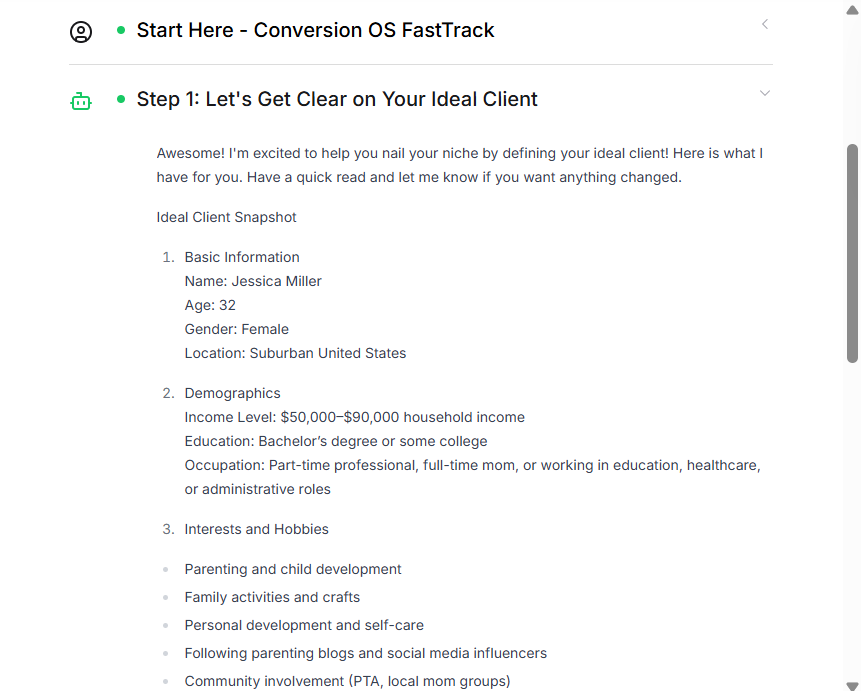
Task: Expand the Start Here section using its chevron
Action: (x=765, y=24)
